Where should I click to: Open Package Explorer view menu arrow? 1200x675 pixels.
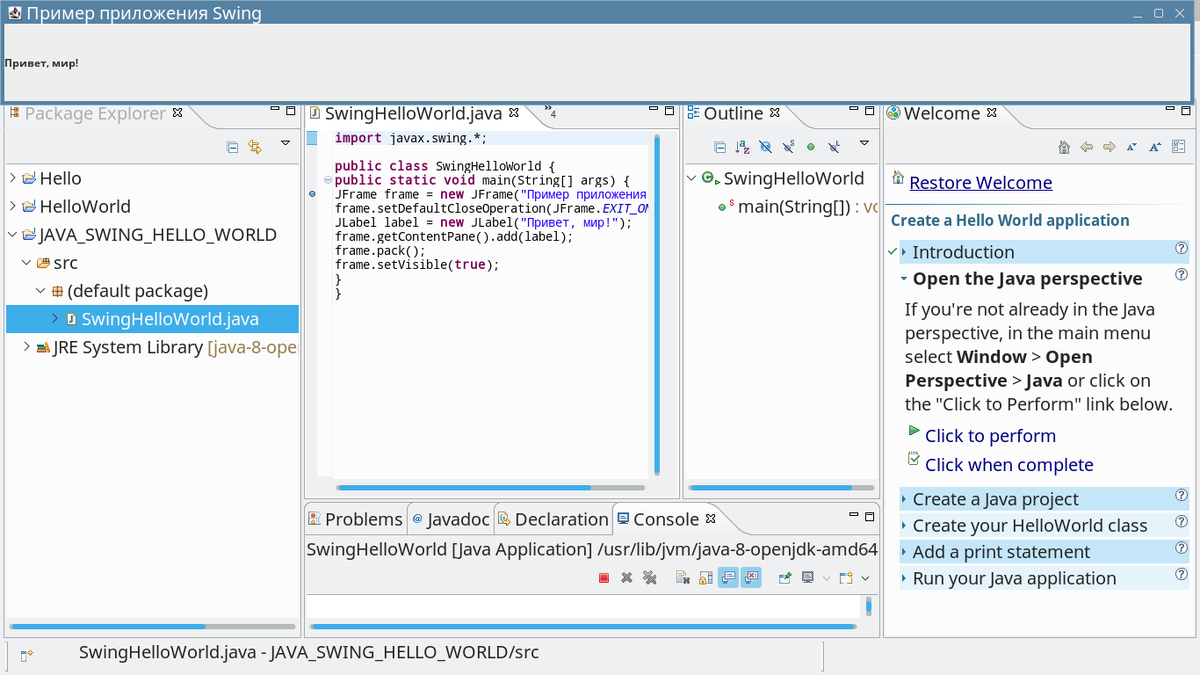[x=285, y=144]
